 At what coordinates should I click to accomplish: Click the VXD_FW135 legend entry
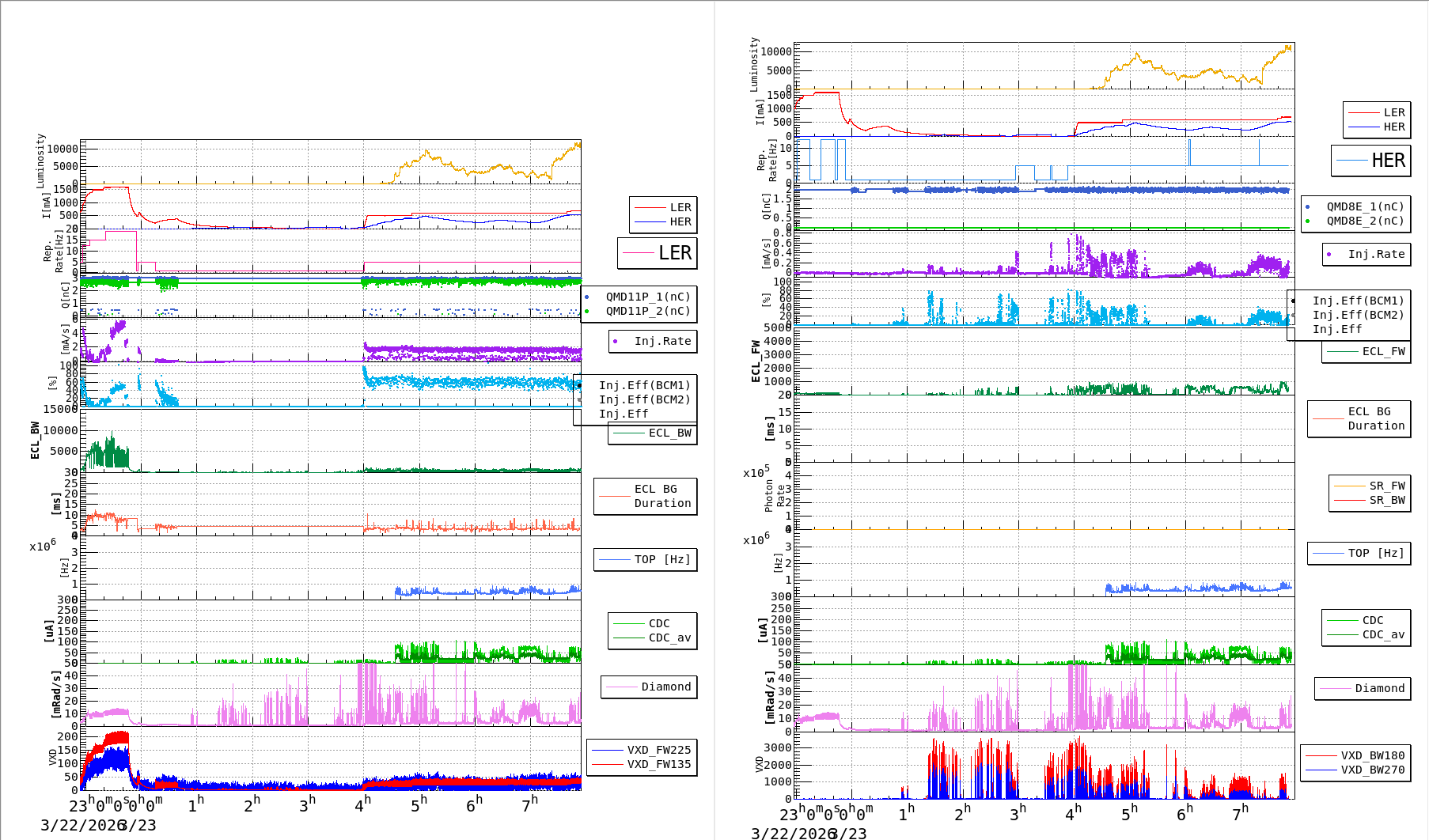click(658, 764)
